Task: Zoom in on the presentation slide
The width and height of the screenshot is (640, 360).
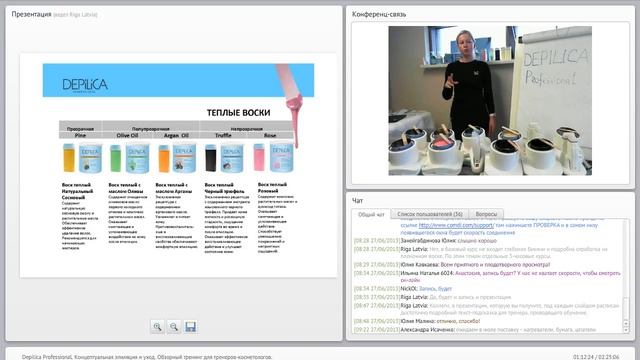Action: tap(157, 327)
